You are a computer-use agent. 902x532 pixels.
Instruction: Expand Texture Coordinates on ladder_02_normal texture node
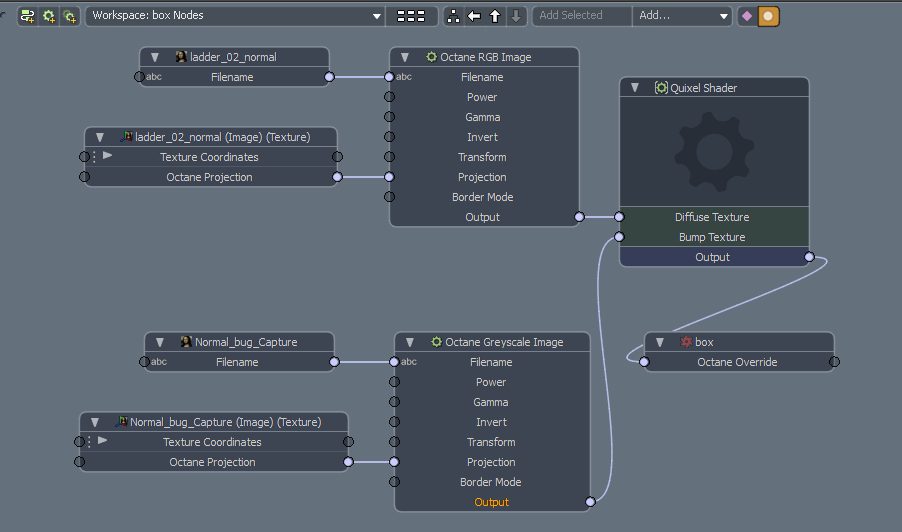click(108, 155)
